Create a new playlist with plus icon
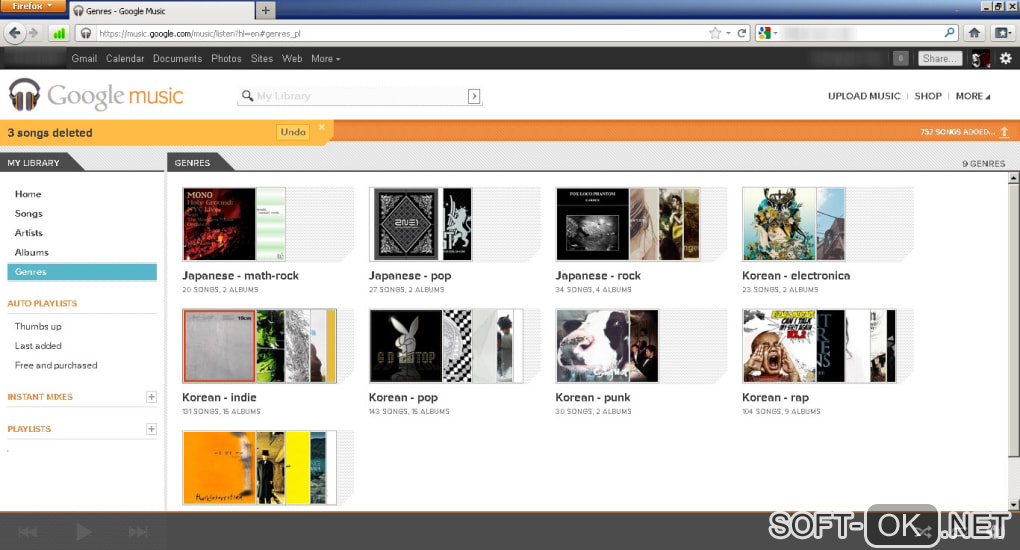This screenshot has height=550, width=1020. coord(151,429)
